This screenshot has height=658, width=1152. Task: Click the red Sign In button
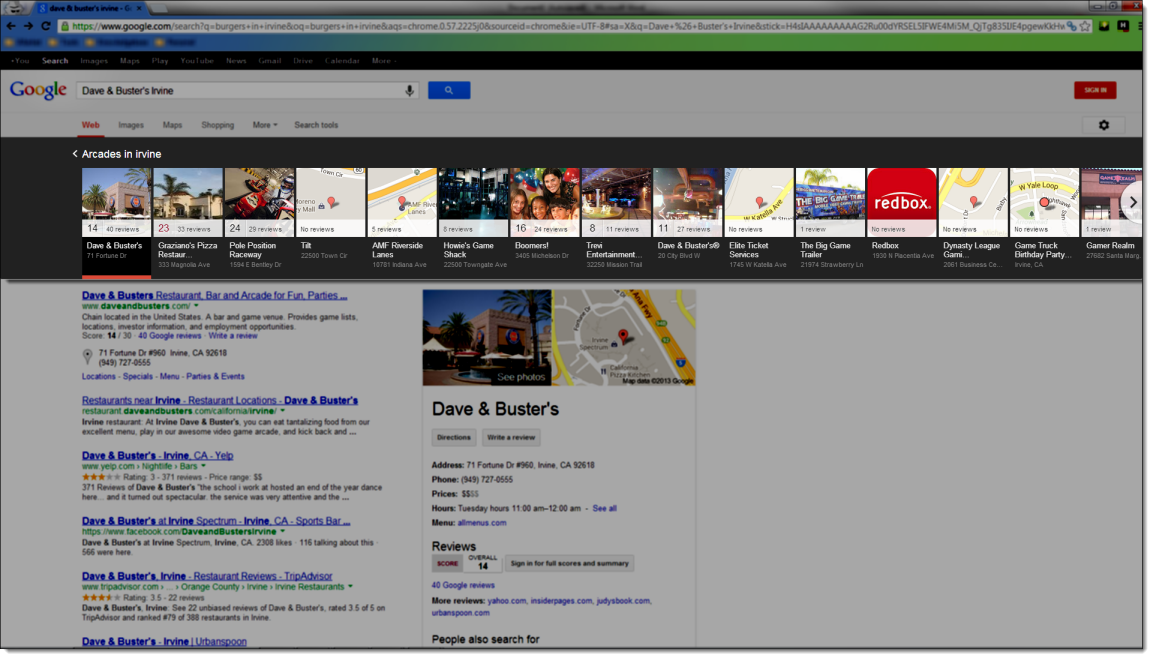coord(1095,90)
